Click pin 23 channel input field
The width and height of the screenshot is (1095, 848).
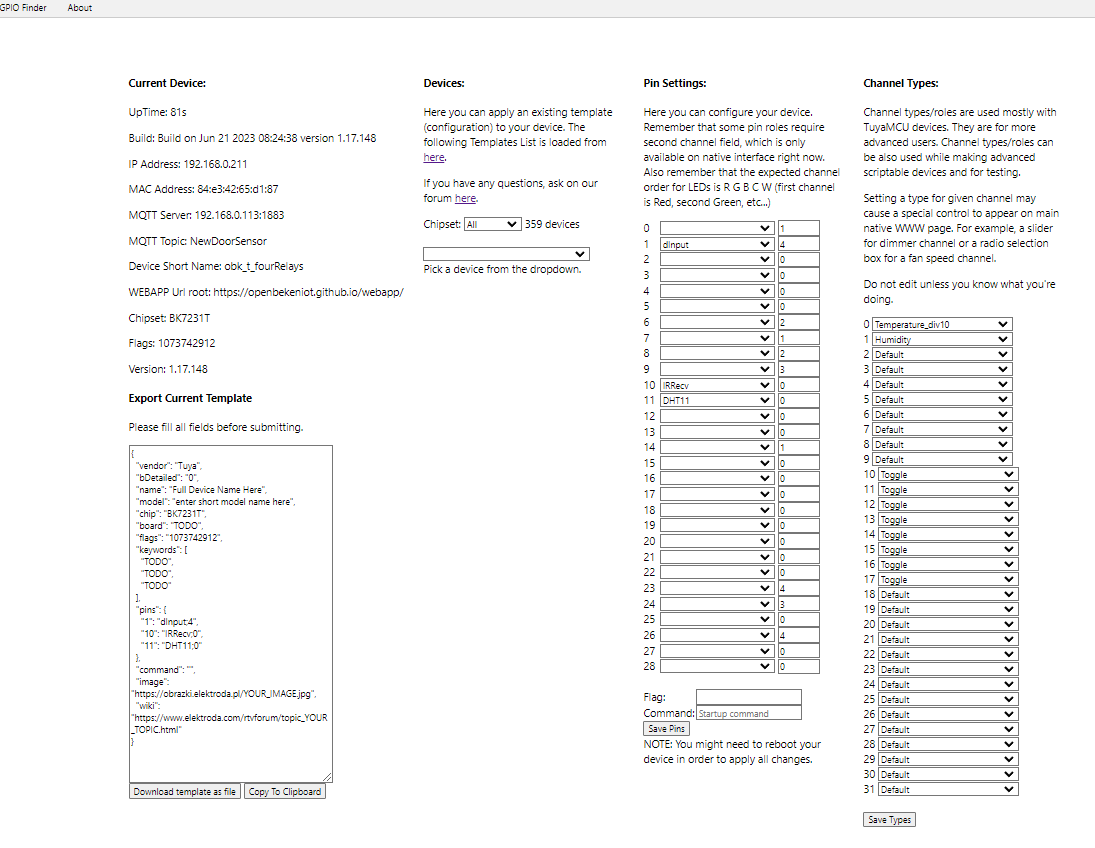(x=798, y=588)
